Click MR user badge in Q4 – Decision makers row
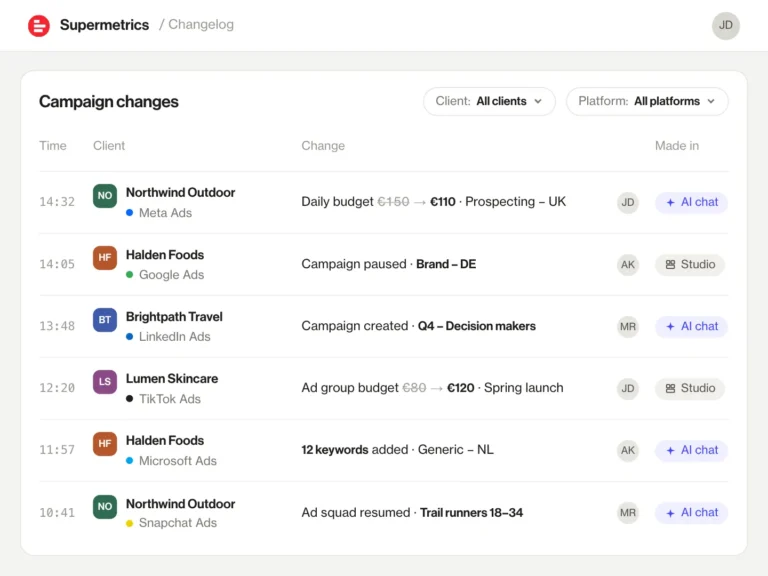This screenshot has width=768, height=576. [x=627, y=326]
